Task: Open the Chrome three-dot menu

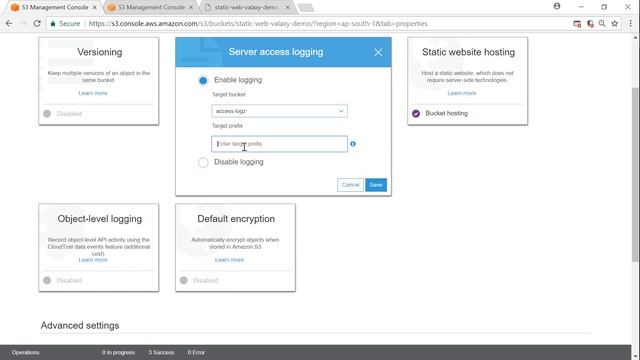Action: click(x=630, y=24)
